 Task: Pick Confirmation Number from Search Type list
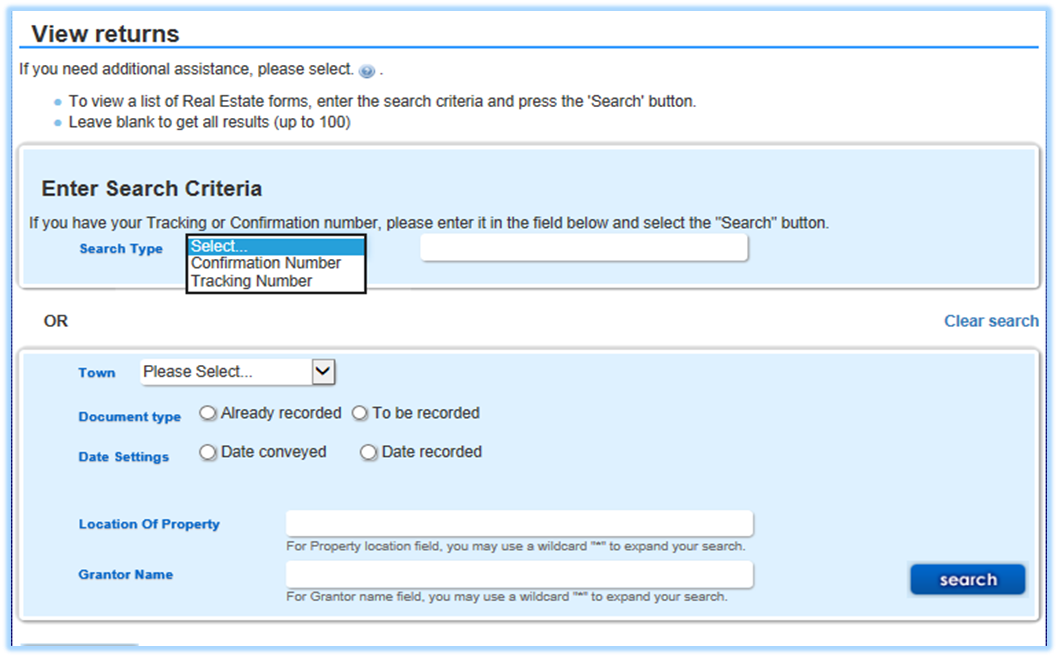point(266,264)
